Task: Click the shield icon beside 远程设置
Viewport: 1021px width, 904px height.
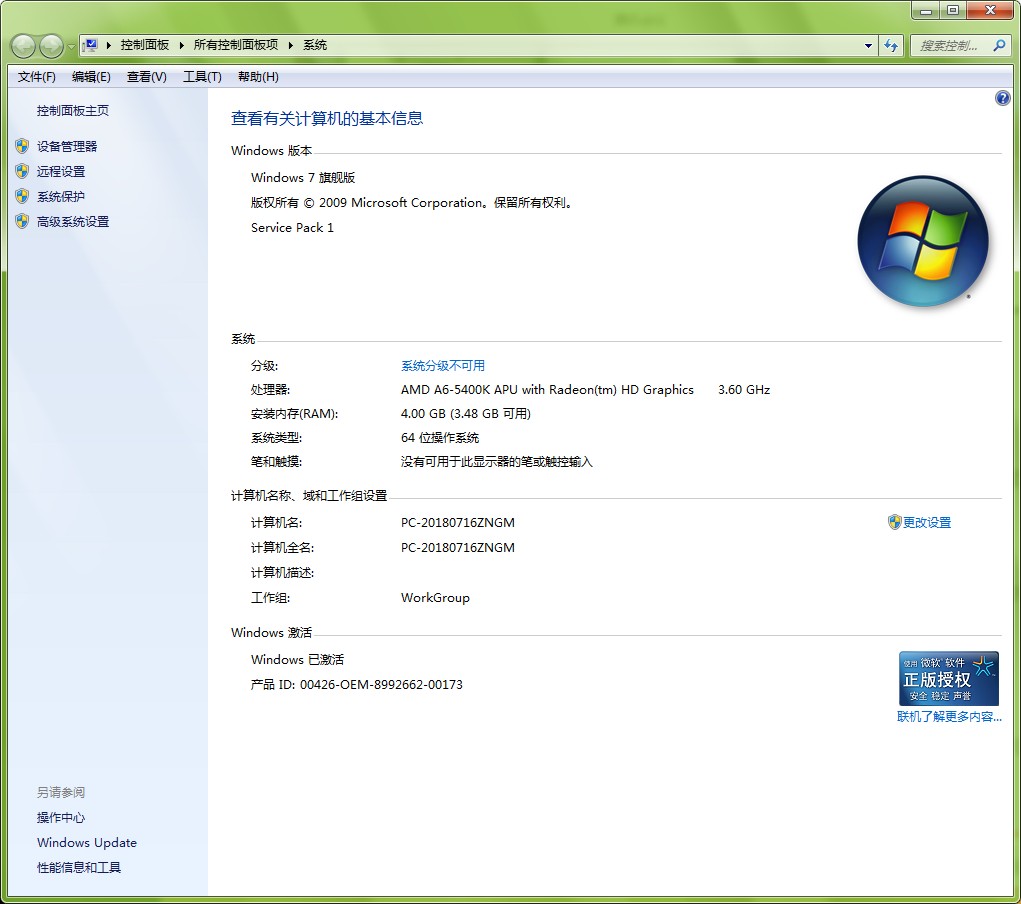Action: point(22,171)
